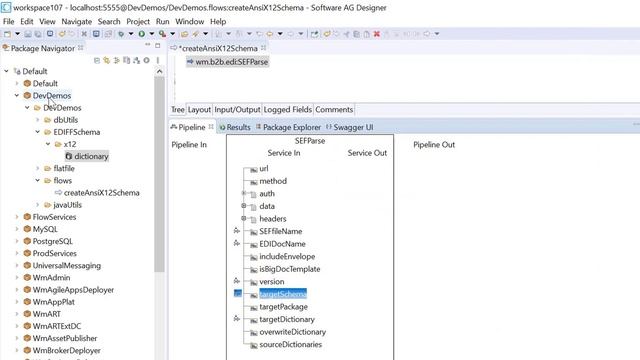The width and height of the screenshot is (640, 360).
Task: Expand the dbUtils folder
Action: coord(38,120)
